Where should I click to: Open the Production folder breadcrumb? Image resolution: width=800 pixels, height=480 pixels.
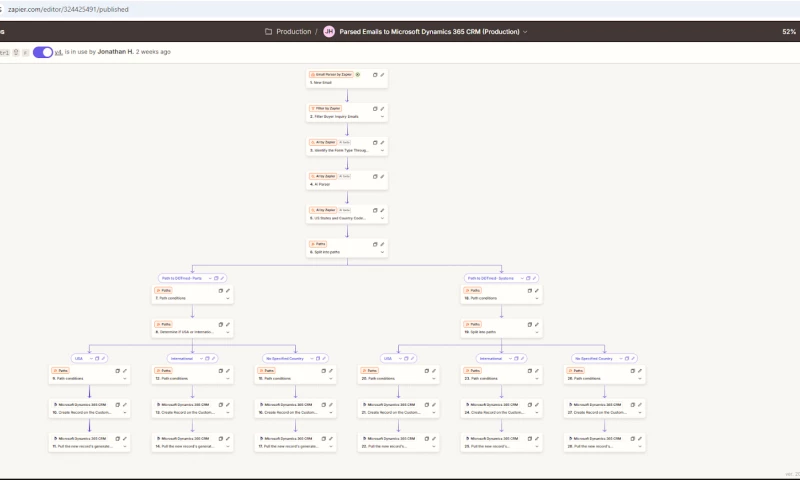tap(293, 32)
